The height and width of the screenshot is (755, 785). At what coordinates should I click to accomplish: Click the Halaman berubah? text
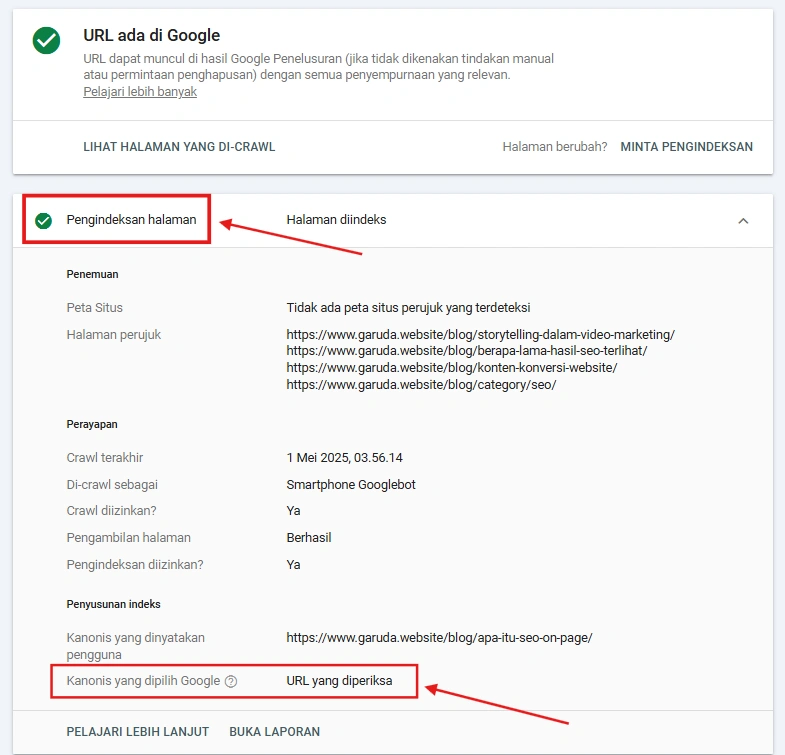pyautogui.click(x=555, y=147)
